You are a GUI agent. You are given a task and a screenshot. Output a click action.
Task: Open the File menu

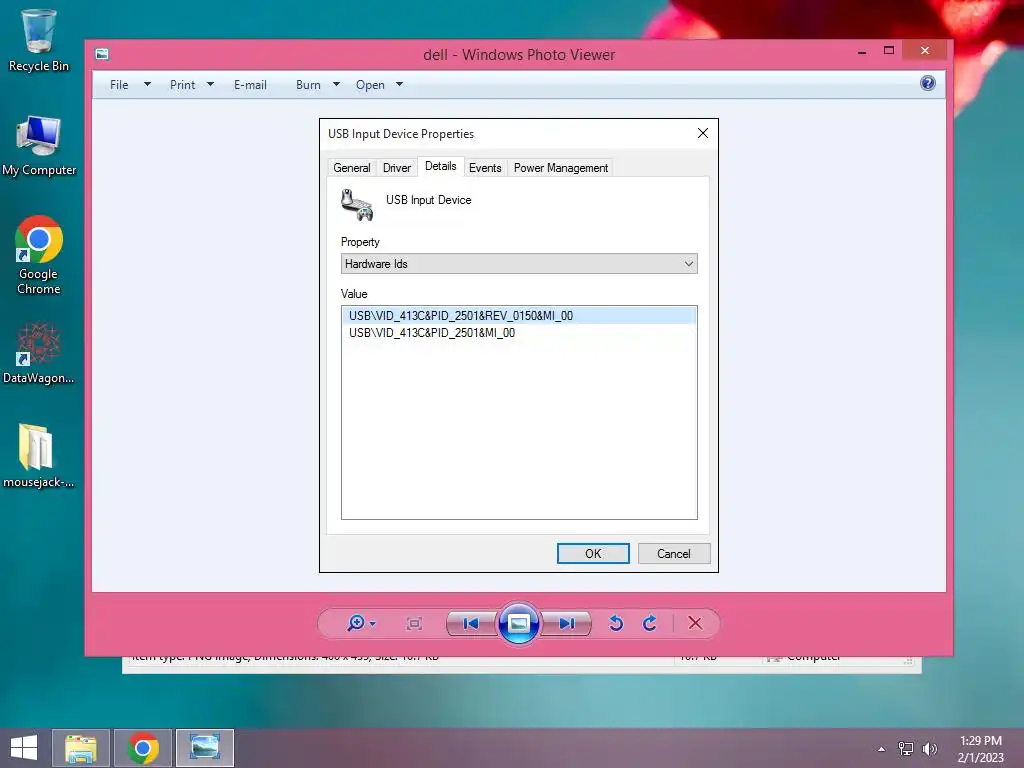pyautogui.click(x=119, y=85)
